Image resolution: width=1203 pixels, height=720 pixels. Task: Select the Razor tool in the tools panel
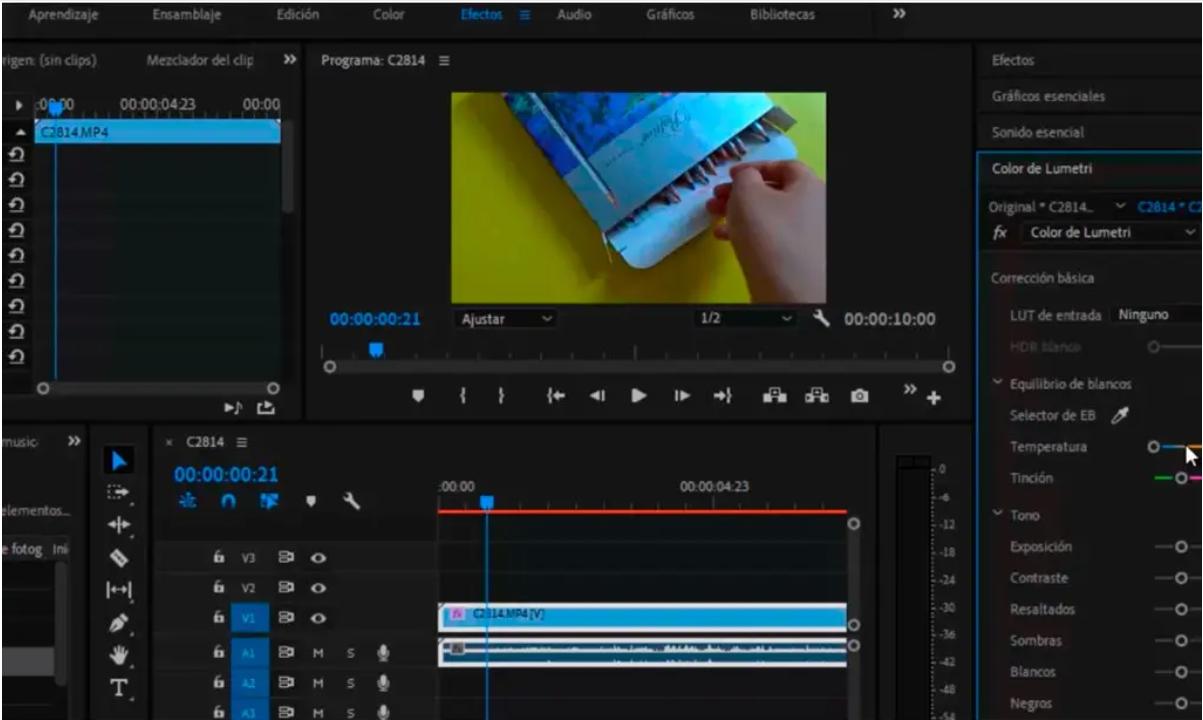119,557
